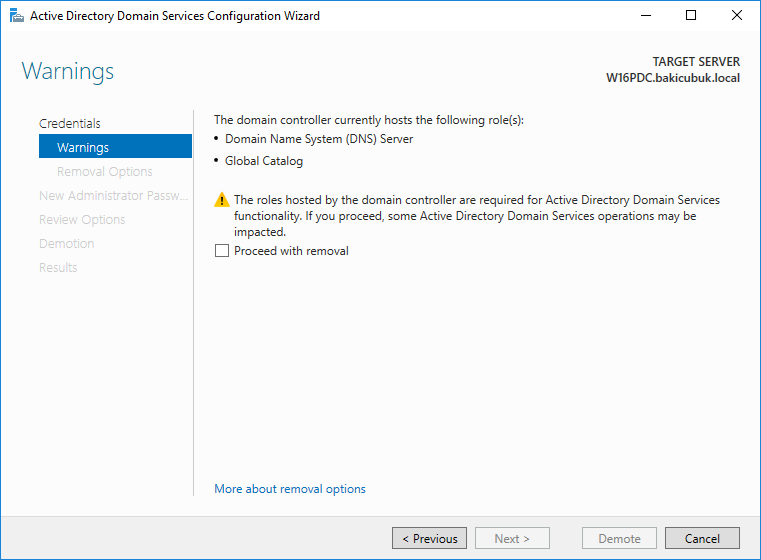Click the Proceed with removal label
The height and width of the screenshot is (560, 761).
(291, 251)
